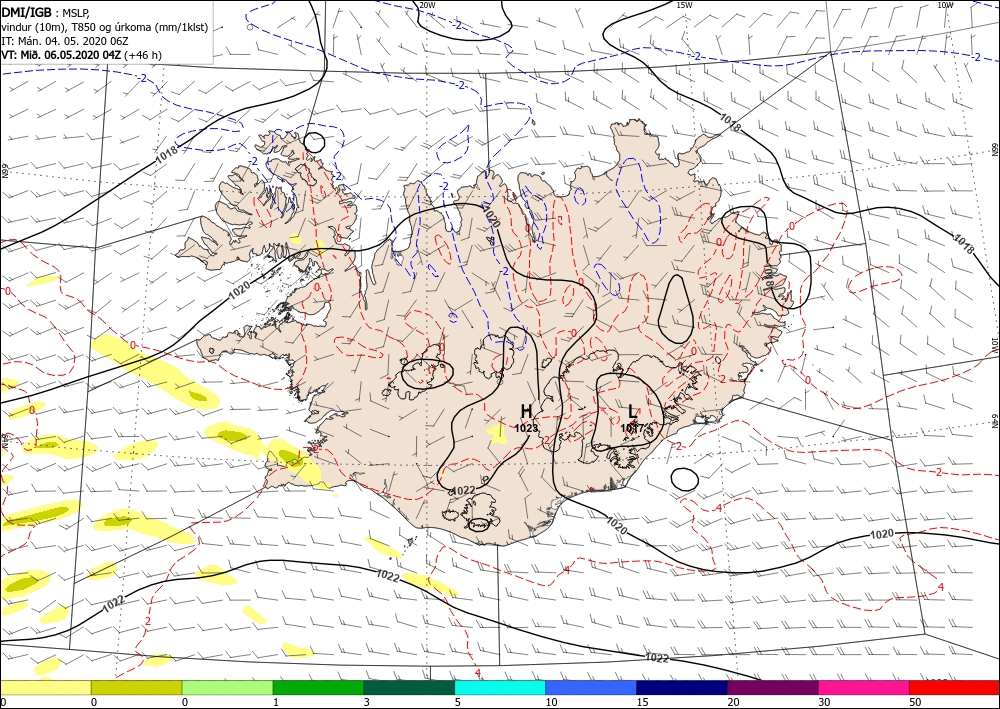Click the 'H' high pressure marker
1000x709 pixels.
(x=526, y=411)
